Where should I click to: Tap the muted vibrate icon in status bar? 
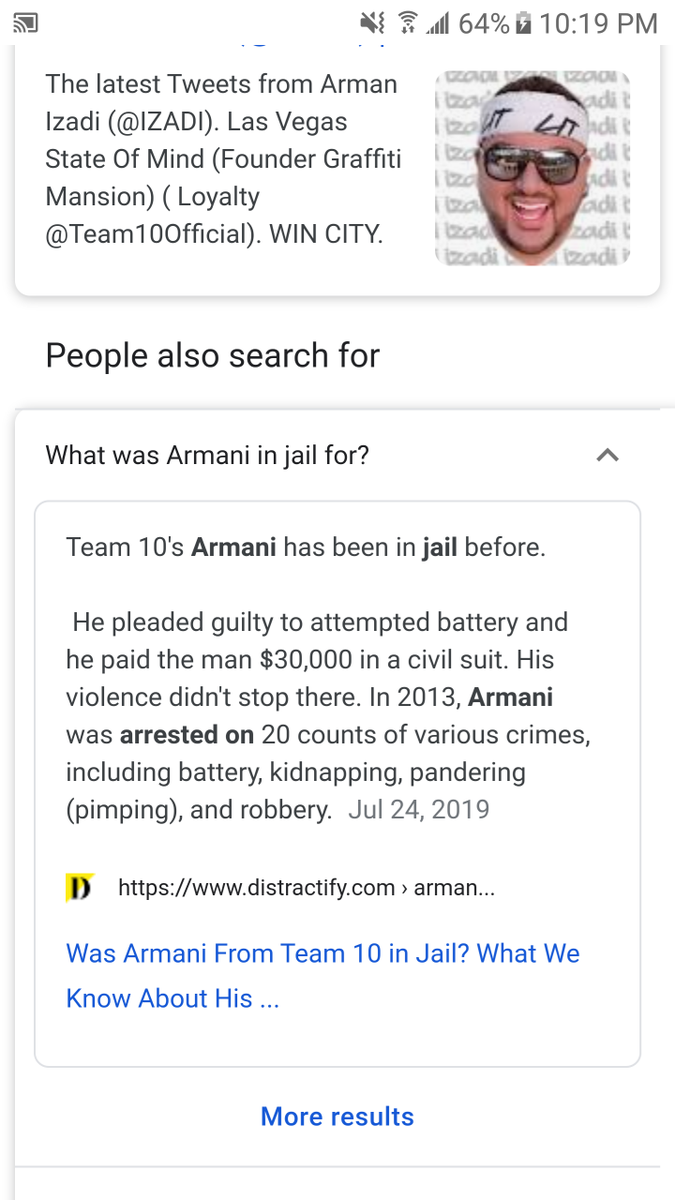(x=372, y=22)
